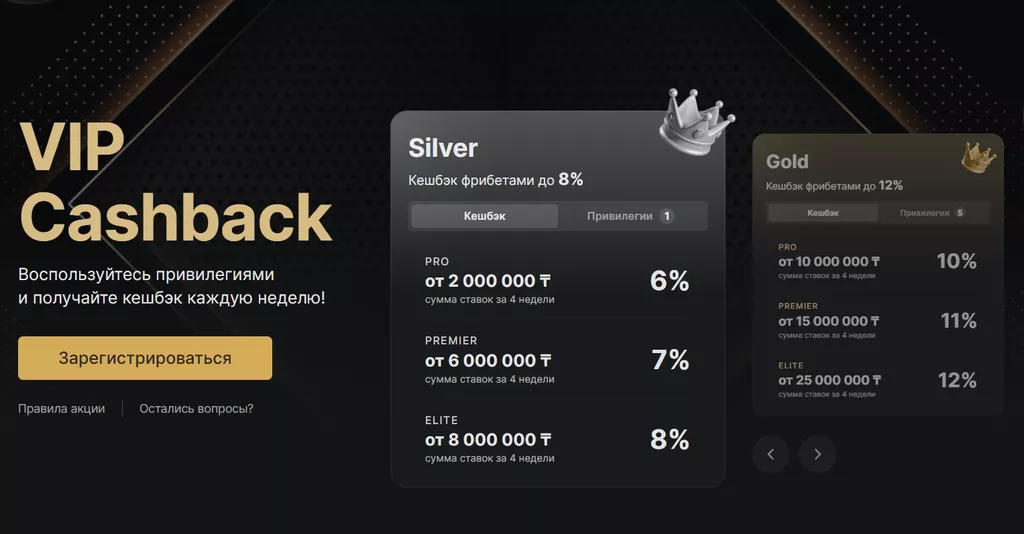Click the Silver PRO 6% tier row

(557, 280)
